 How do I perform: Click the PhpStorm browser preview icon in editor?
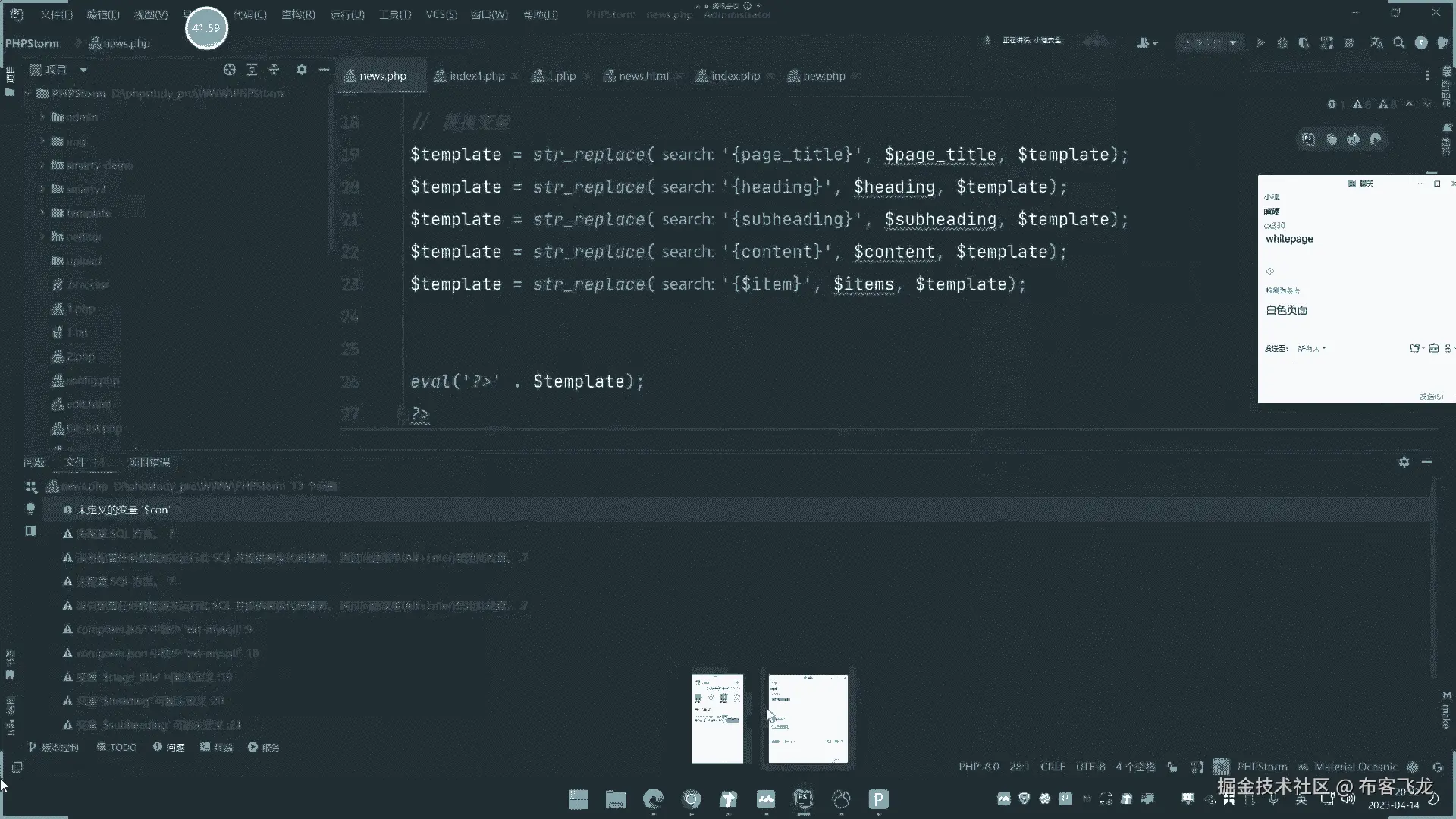click(1308, 139)
